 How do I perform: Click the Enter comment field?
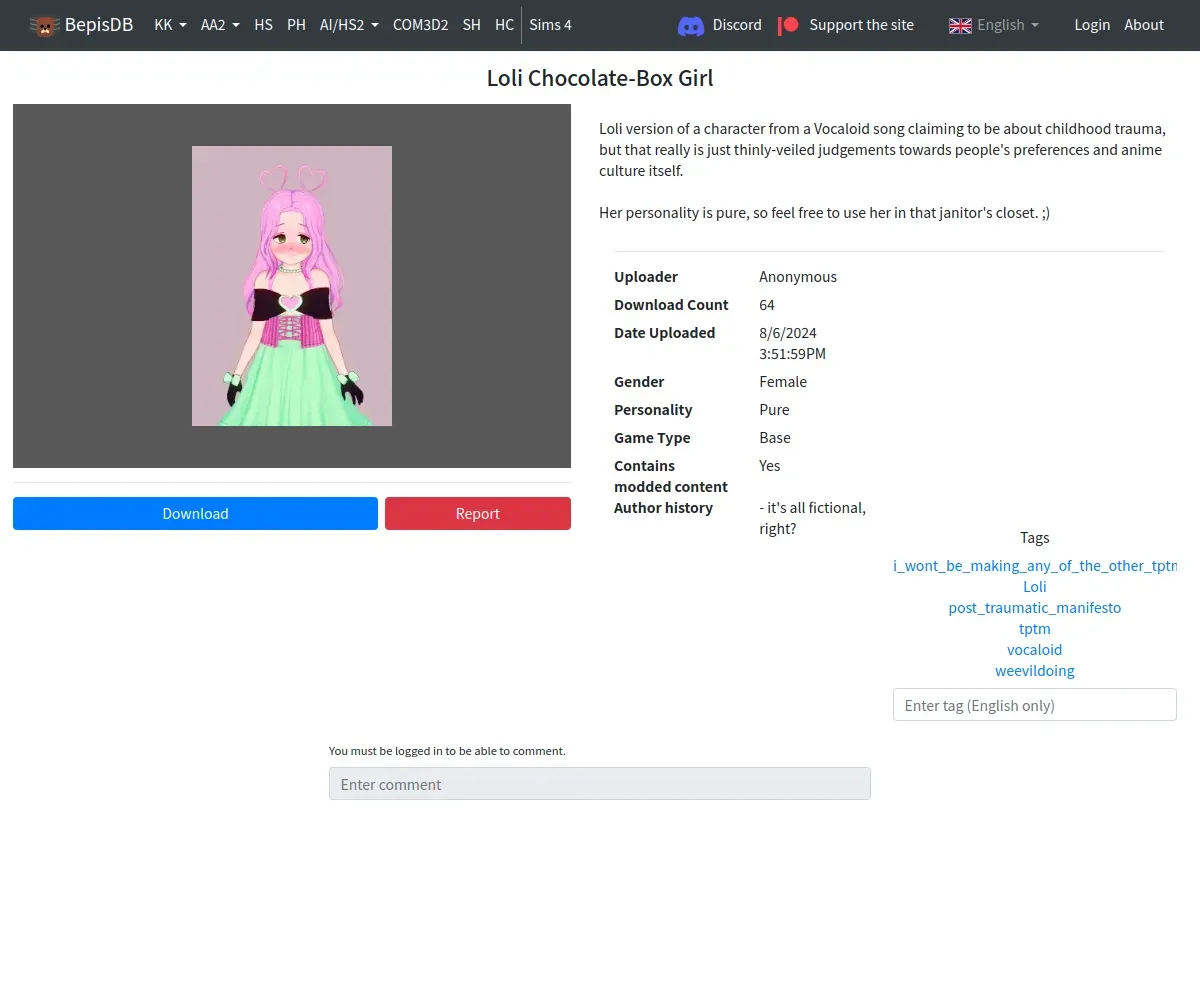[600, 784]
